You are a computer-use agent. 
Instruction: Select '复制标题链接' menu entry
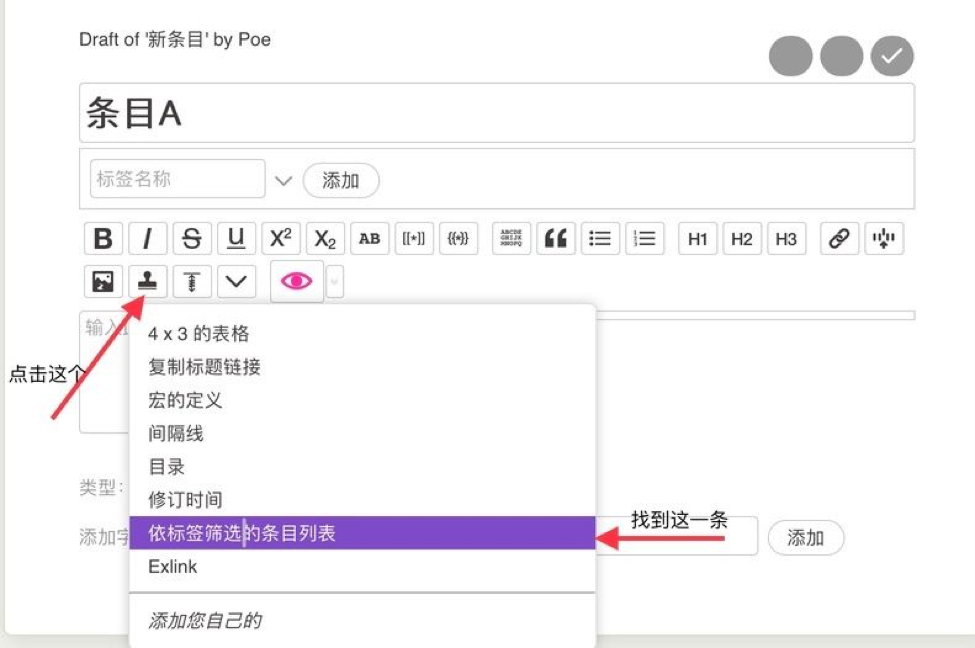click(x=363, y=367)
